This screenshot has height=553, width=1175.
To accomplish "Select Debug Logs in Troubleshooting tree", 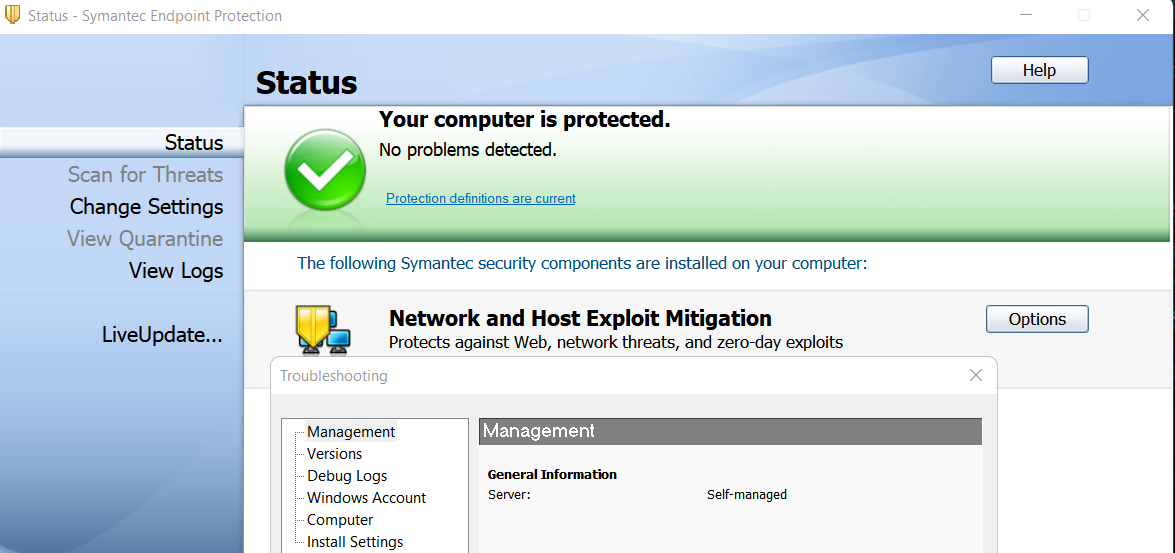I will pos(347,476).
